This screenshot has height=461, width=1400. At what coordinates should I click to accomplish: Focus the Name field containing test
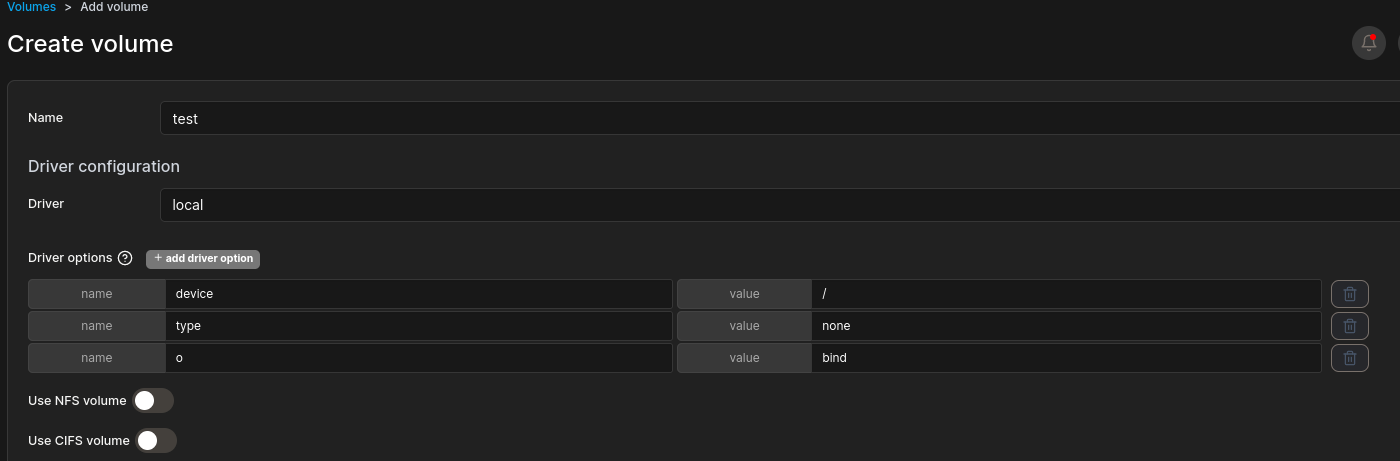[x=780, y=118]
